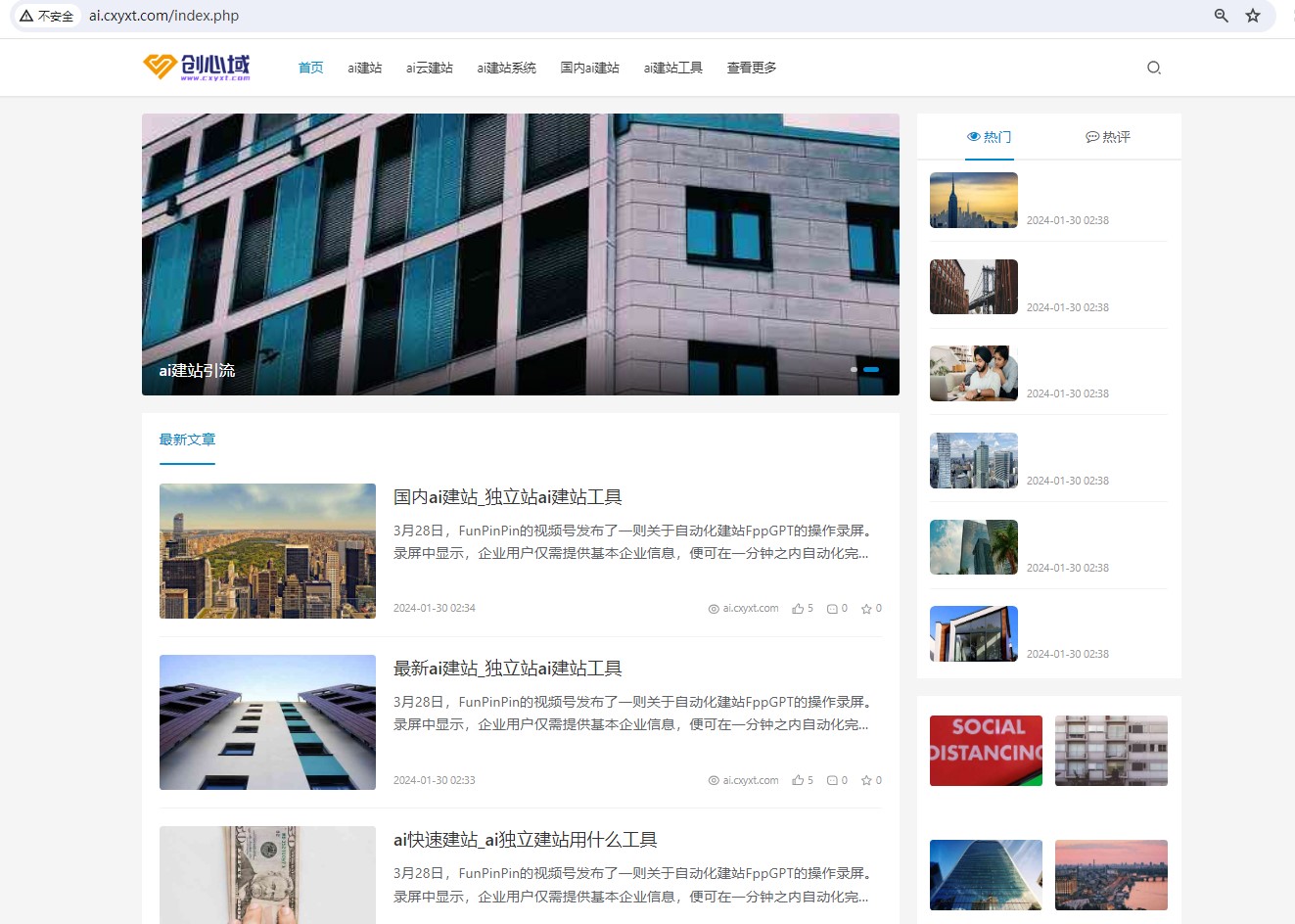Viewport: 1295px width, 924px height.
Task: Open article 最新ai建站_独立站ai建站工具
Action: [508, 669]
